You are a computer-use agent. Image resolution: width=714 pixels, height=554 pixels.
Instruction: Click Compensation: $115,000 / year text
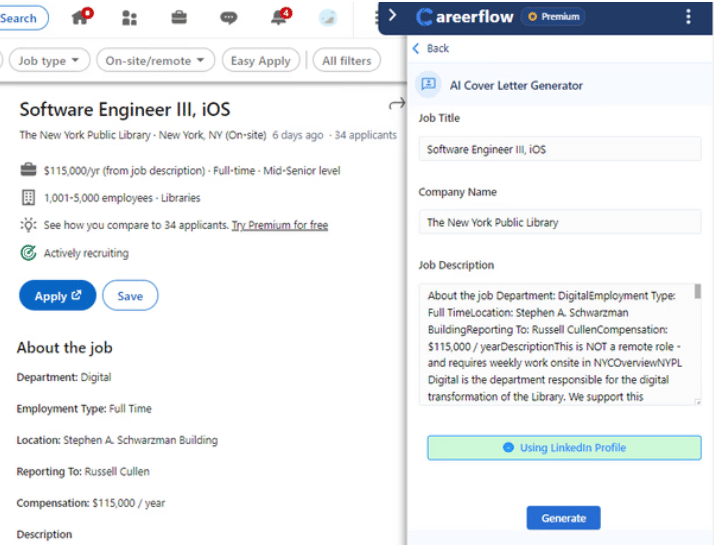pyautogui.click(x=91, y=503)
